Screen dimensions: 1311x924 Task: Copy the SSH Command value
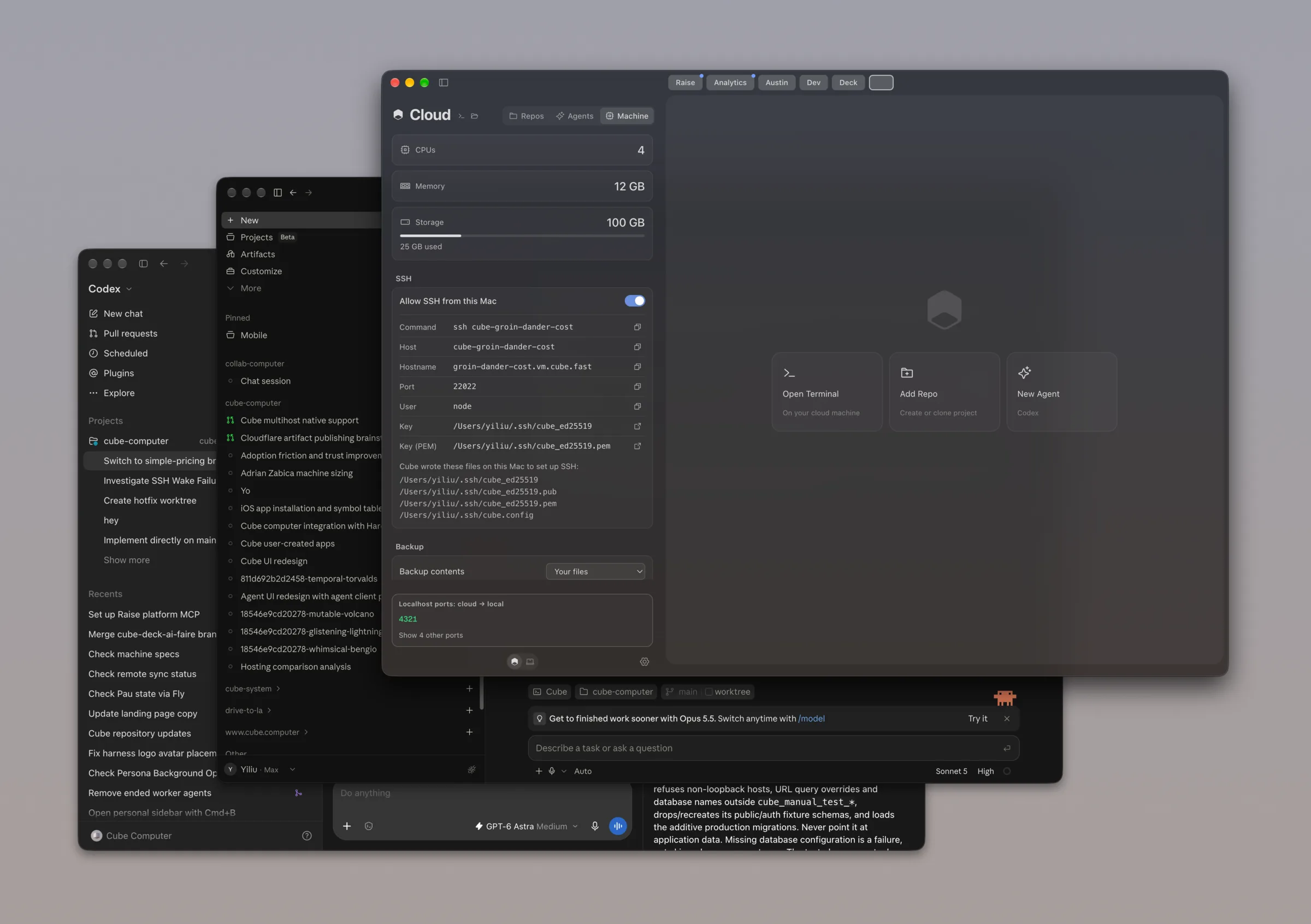(637, 327)
